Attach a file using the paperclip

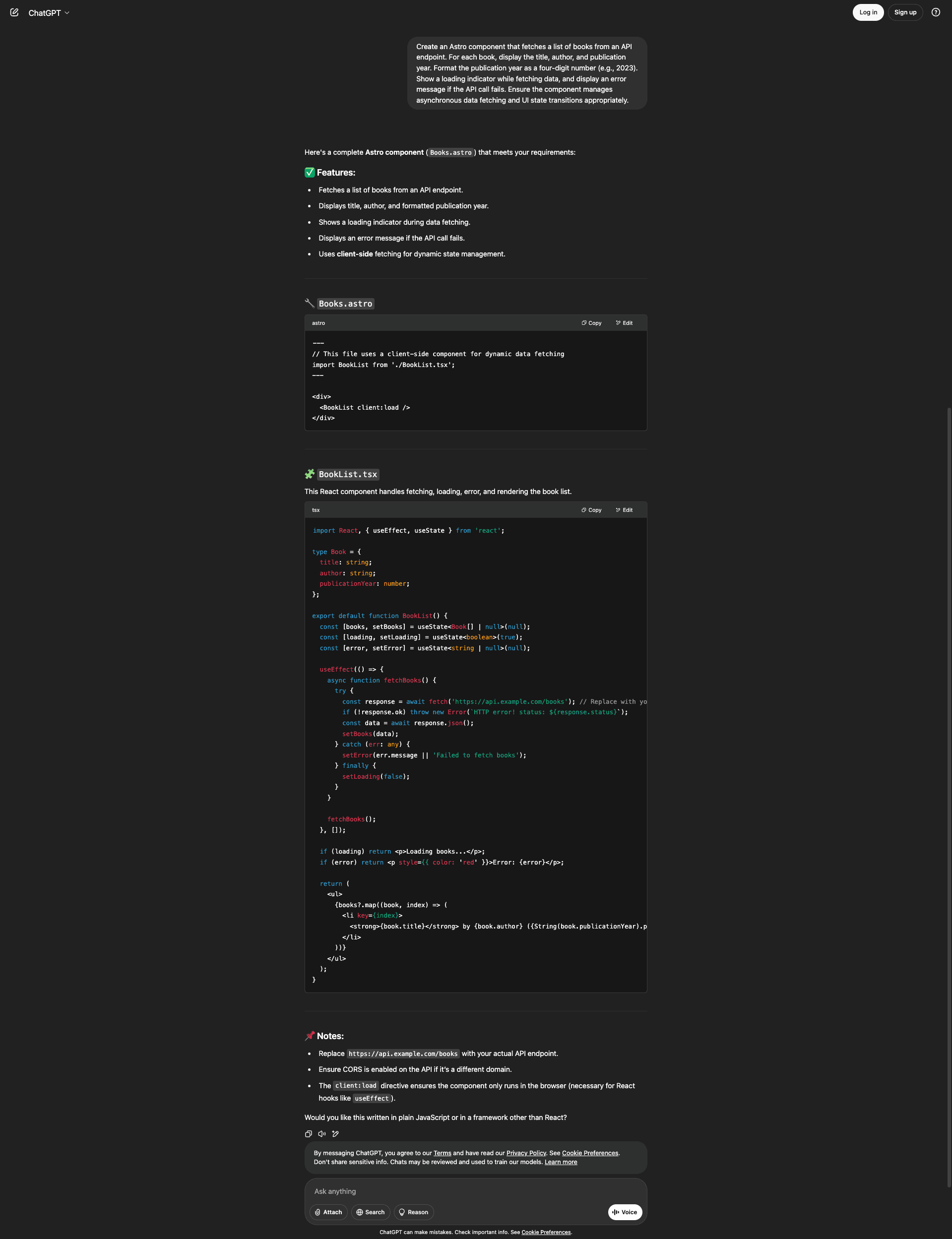(328, 1212)
